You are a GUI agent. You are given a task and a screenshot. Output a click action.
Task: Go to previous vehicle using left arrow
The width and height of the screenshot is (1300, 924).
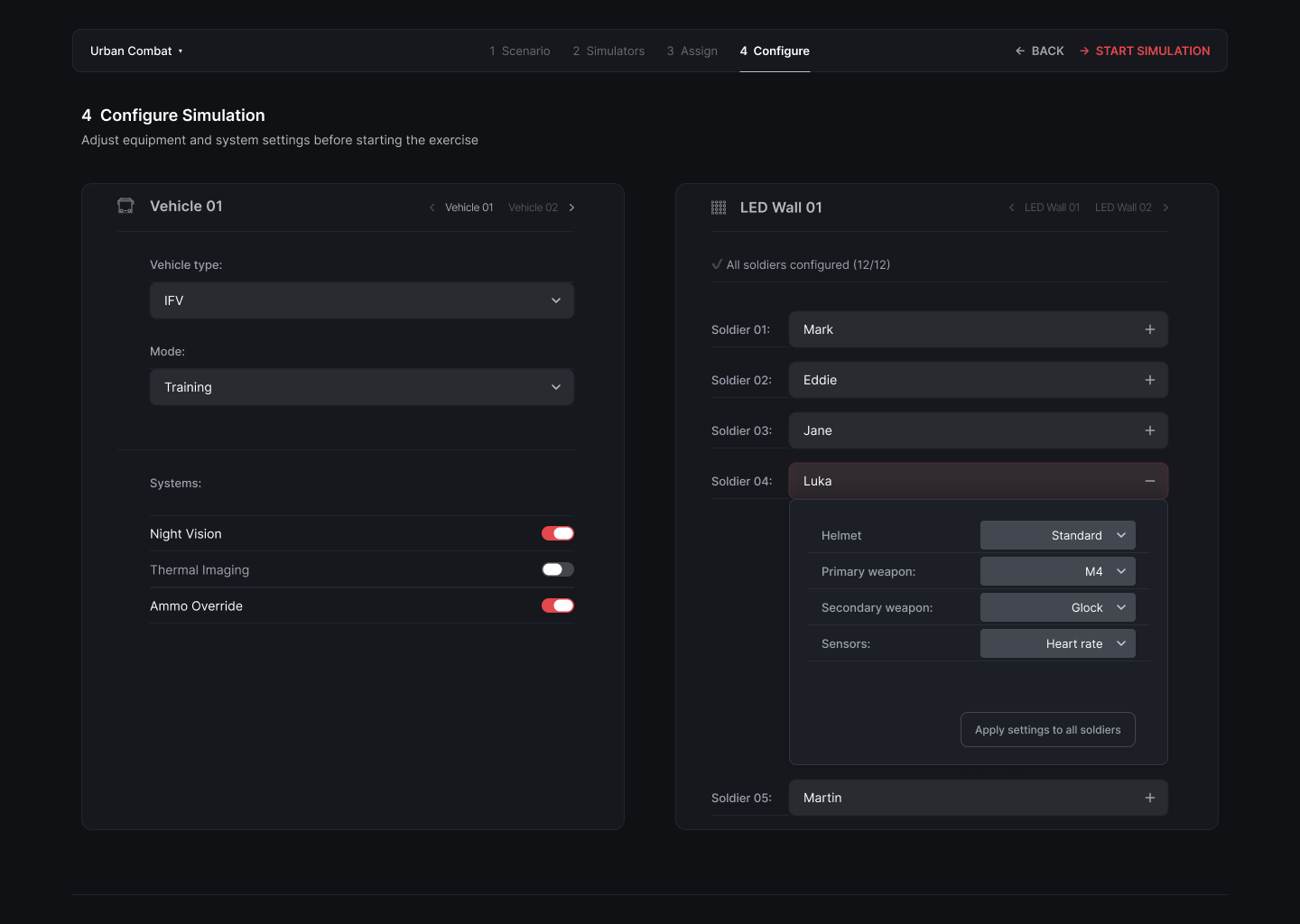pos(432,208)
